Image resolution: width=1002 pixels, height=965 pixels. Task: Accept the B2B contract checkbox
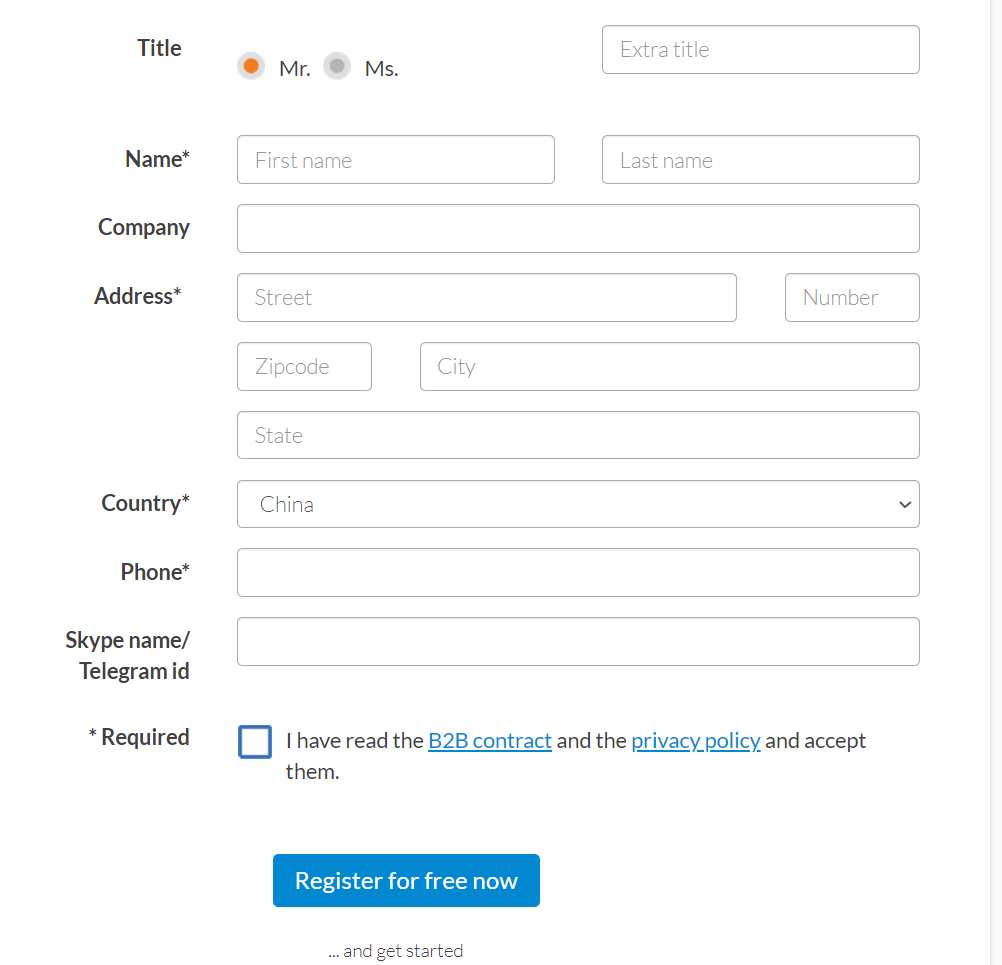tap(255, 742)
